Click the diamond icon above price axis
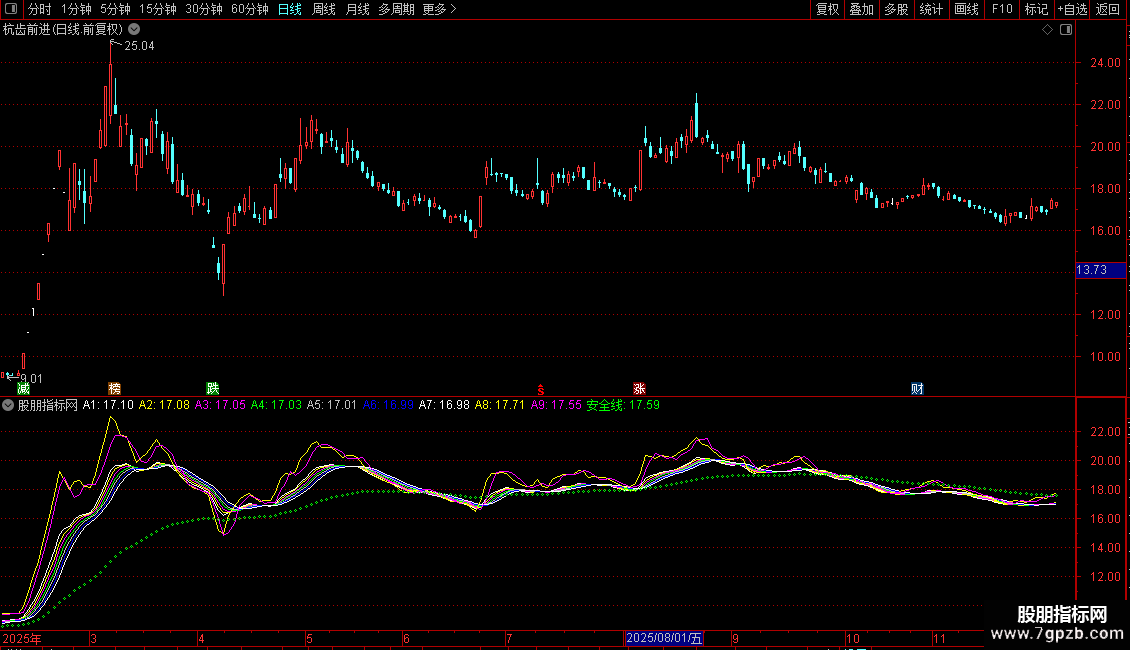The width and height of the screenshot is (1130, 650). point(1047,30)
